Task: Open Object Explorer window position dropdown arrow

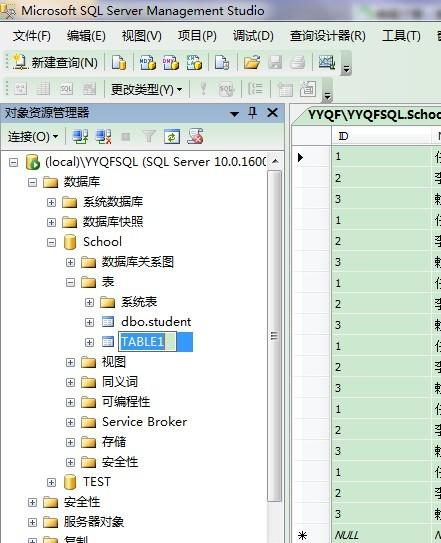Action: pos(235,114)
